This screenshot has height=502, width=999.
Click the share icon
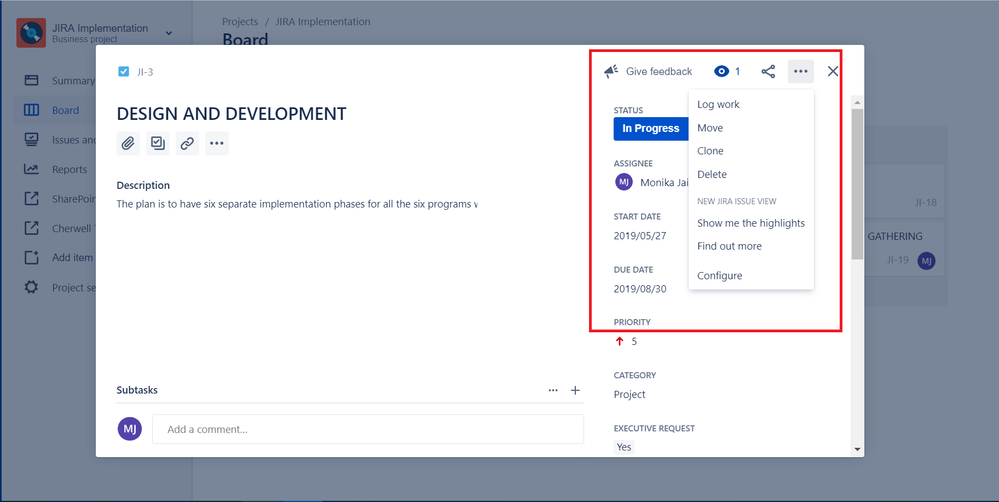pyautogui.click(x=768, y=71)
